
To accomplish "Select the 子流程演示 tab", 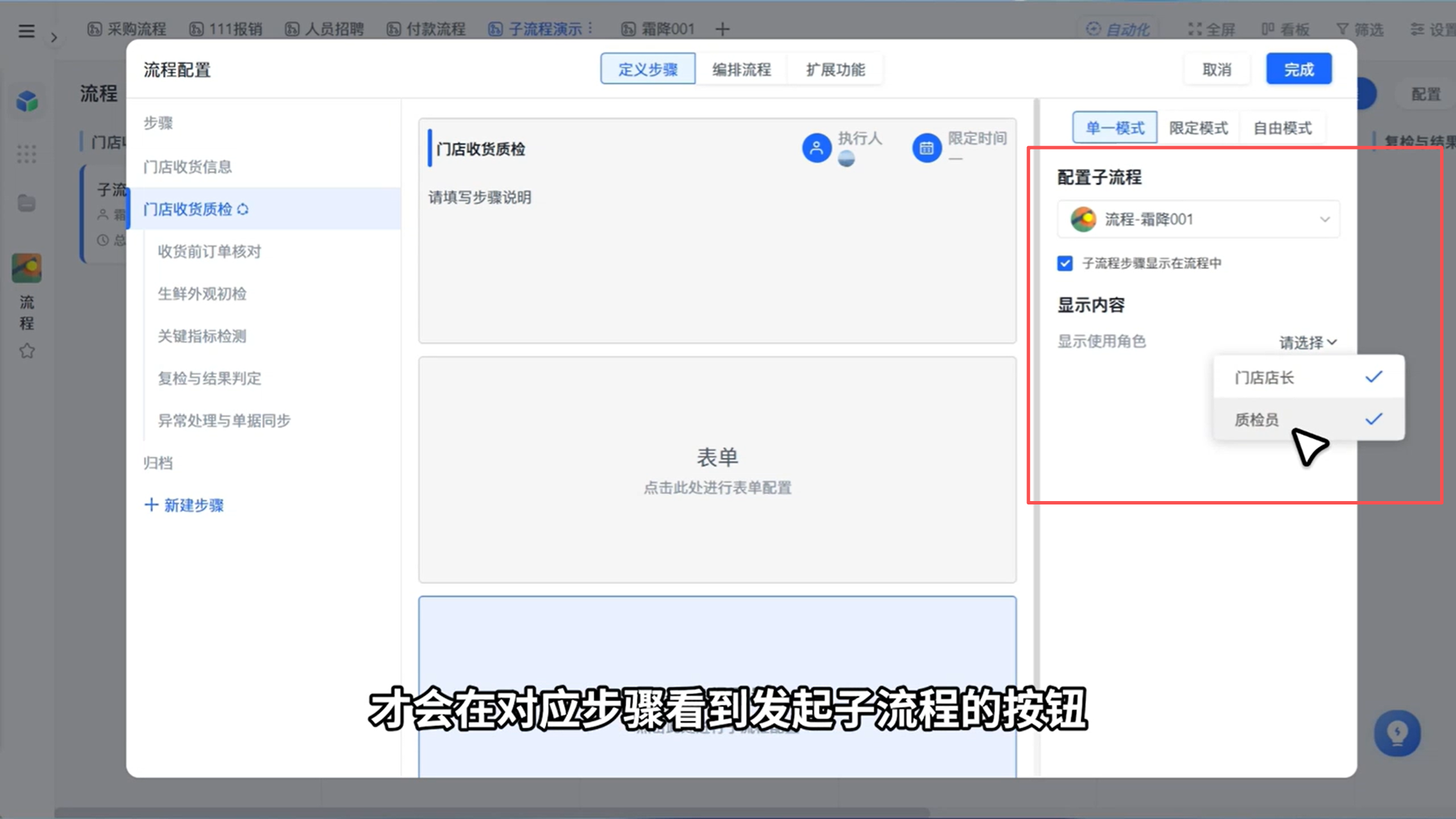I will [x=535, y=28].
